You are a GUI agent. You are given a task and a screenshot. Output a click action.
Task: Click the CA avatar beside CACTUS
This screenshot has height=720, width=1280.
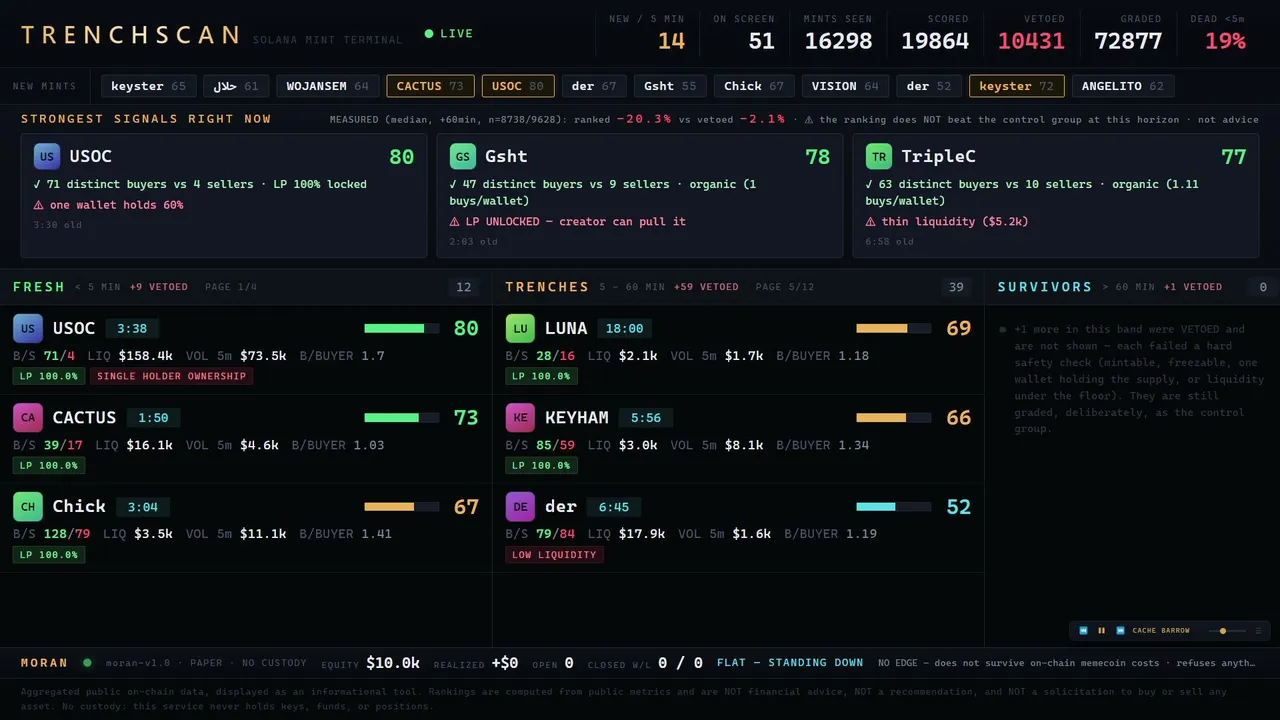coord(28,417)
